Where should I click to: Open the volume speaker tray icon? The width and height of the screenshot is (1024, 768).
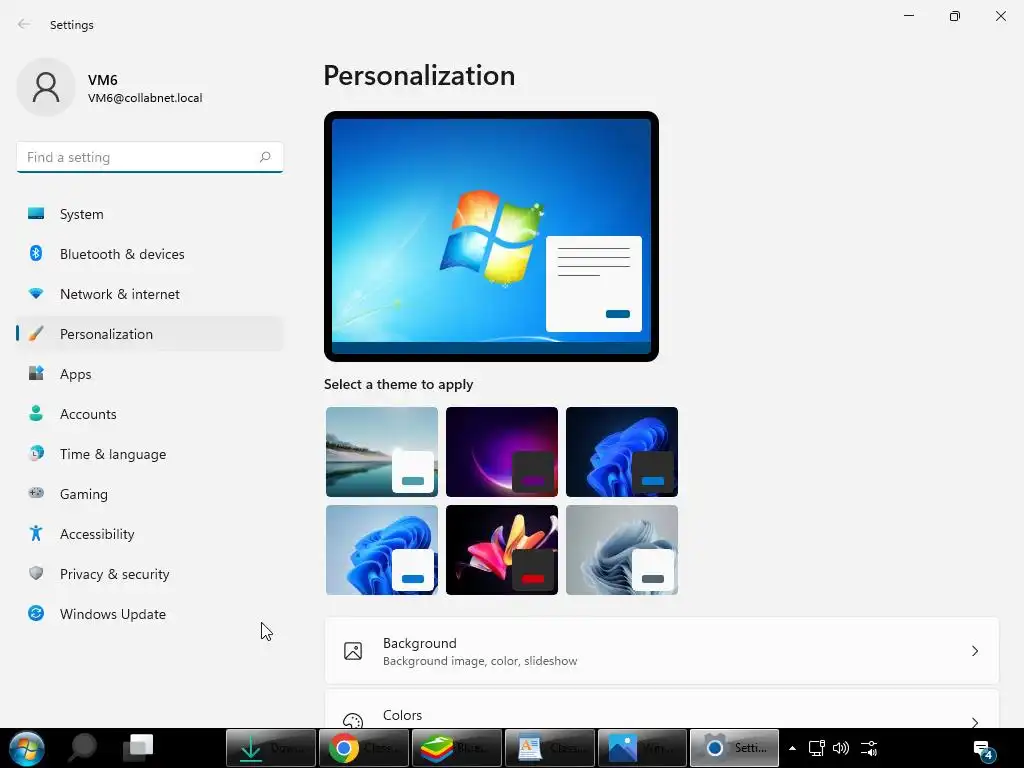(x=841, y=748)
